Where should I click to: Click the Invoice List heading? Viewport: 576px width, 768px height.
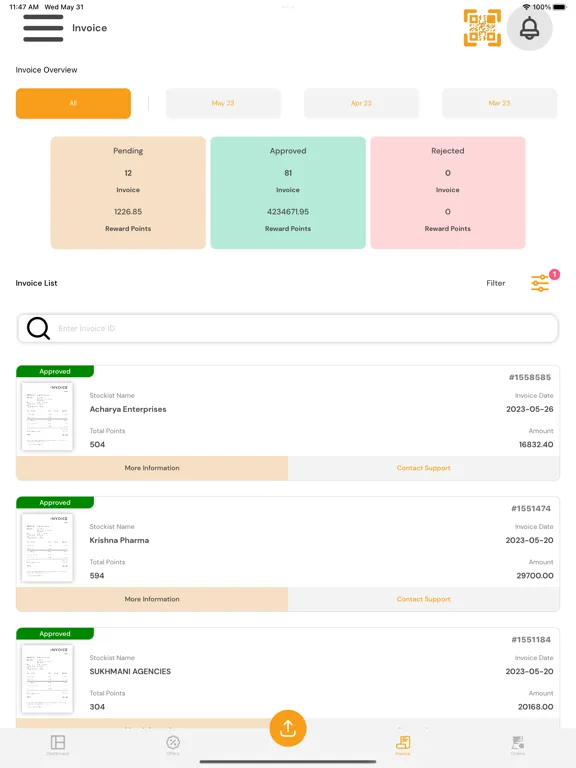(36, 283)
